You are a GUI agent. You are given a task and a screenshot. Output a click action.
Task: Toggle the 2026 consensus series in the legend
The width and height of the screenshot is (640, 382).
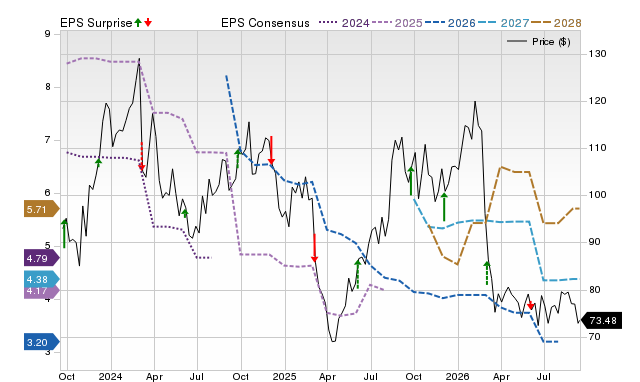[x=450, y=23]
